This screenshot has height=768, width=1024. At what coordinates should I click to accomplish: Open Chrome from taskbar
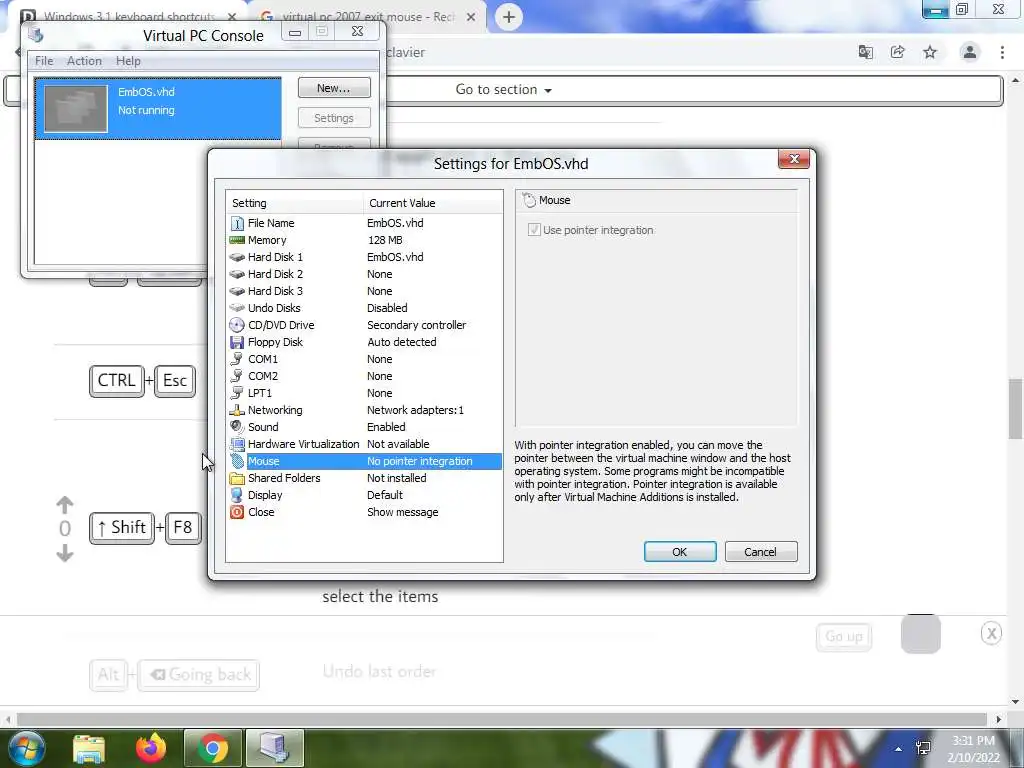point(212,748)
